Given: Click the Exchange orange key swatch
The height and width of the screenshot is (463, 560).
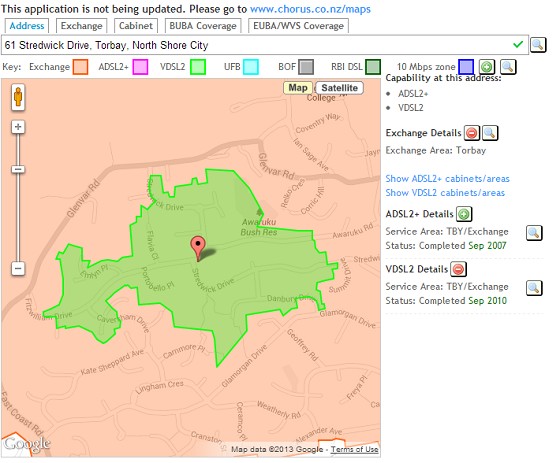Looking at the screenshot, I should click(x=80, y=67).
